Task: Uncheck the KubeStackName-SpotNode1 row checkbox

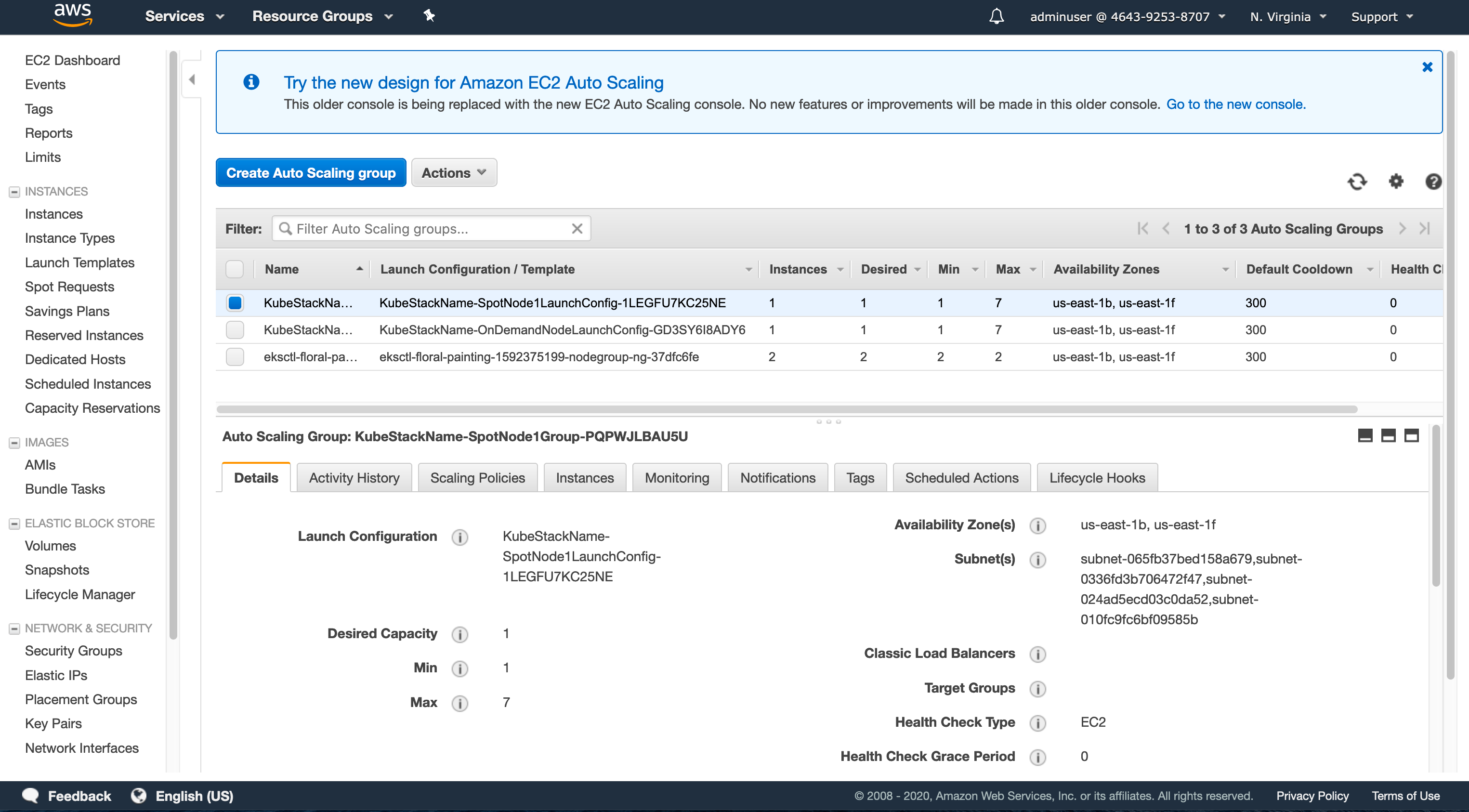Action: [x=235, y=303]
